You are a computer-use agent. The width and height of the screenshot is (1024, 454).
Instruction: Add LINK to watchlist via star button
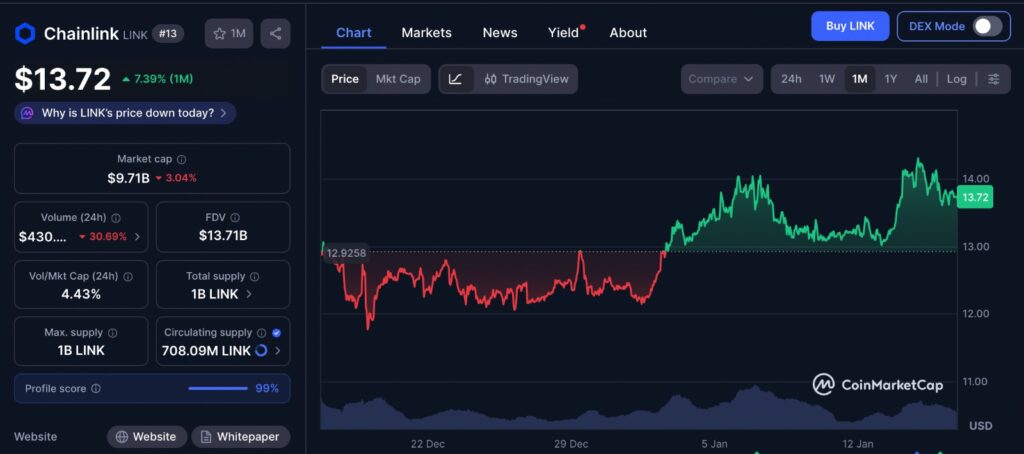[229, 33]
